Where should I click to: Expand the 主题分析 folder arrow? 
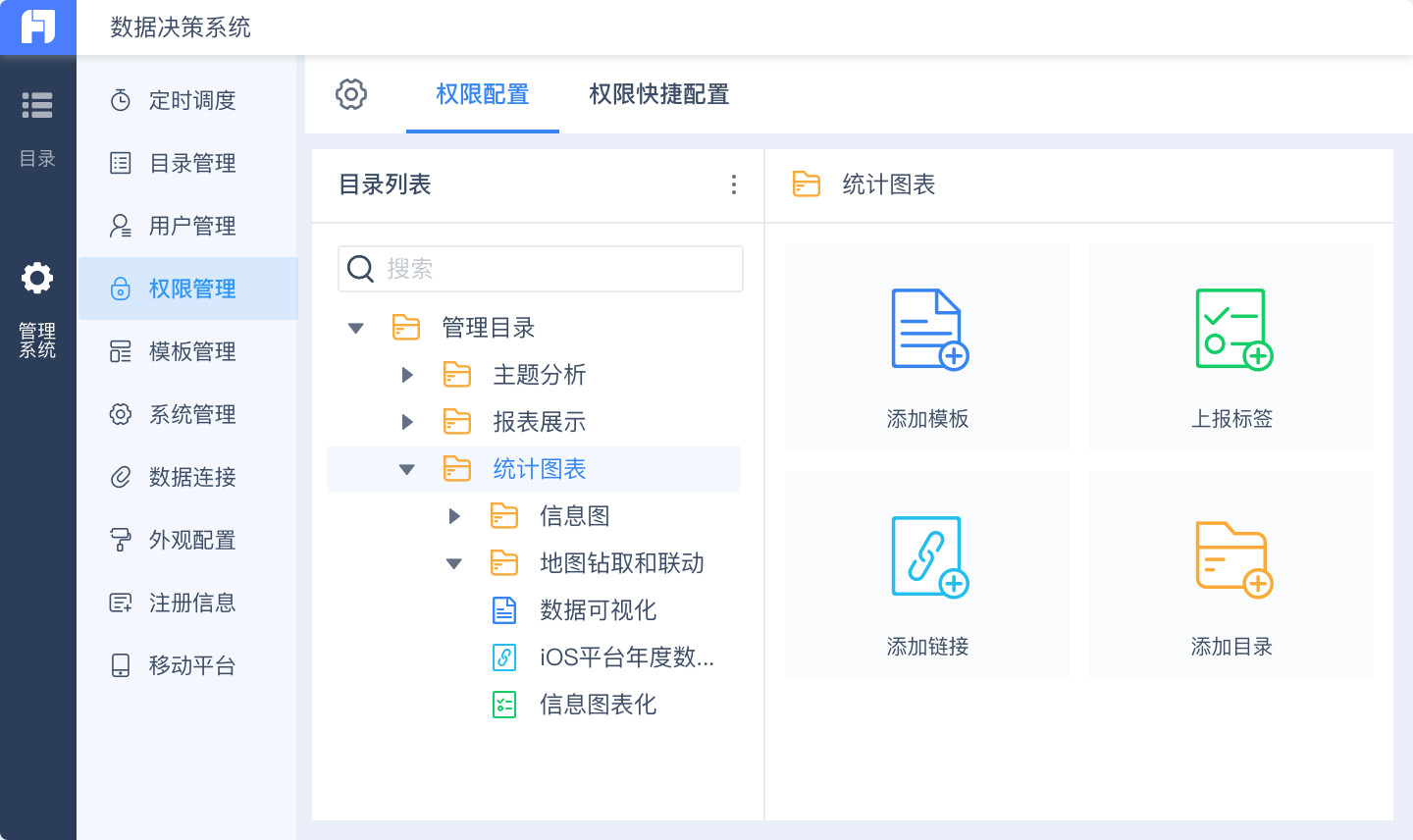407,375
